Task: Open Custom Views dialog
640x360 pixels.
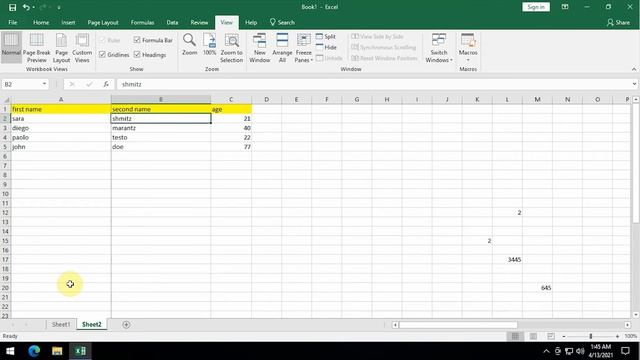Action: pos(82,47)
